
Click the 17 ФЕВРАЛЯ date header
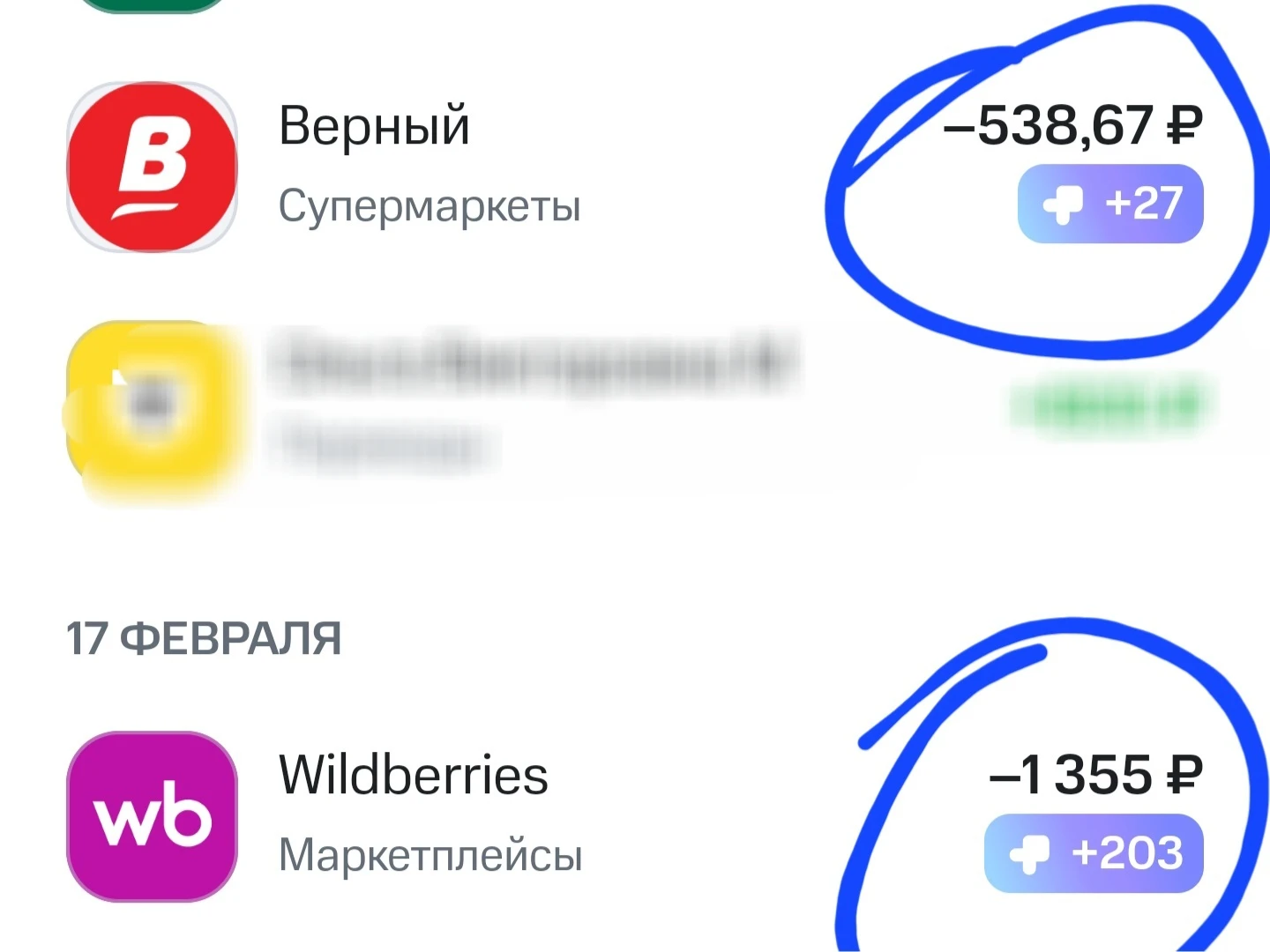[204, 638]
